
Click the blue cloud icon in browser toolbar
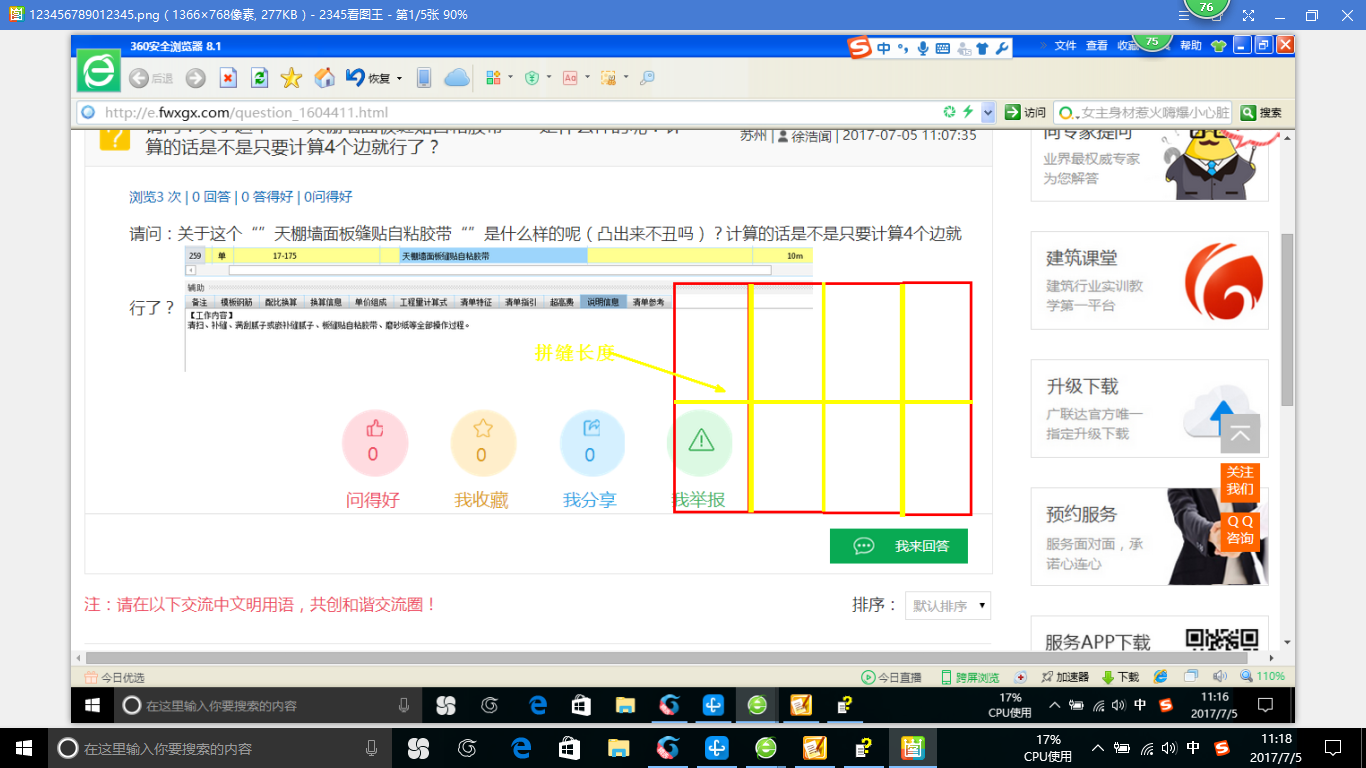tap(456, 78)
